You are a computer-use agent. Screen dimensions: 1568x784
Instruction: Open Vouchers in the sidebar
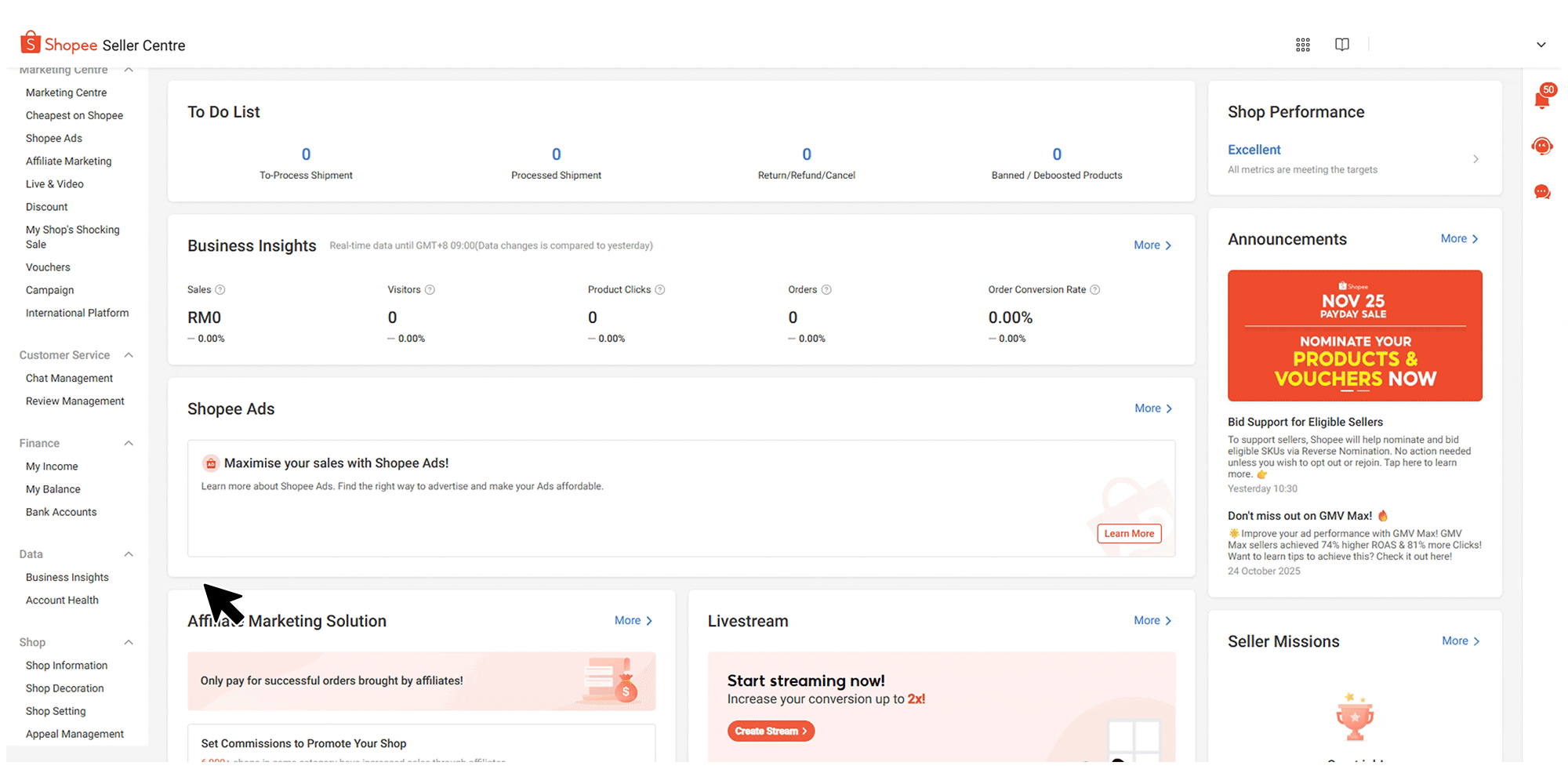[x=48, y=267]
